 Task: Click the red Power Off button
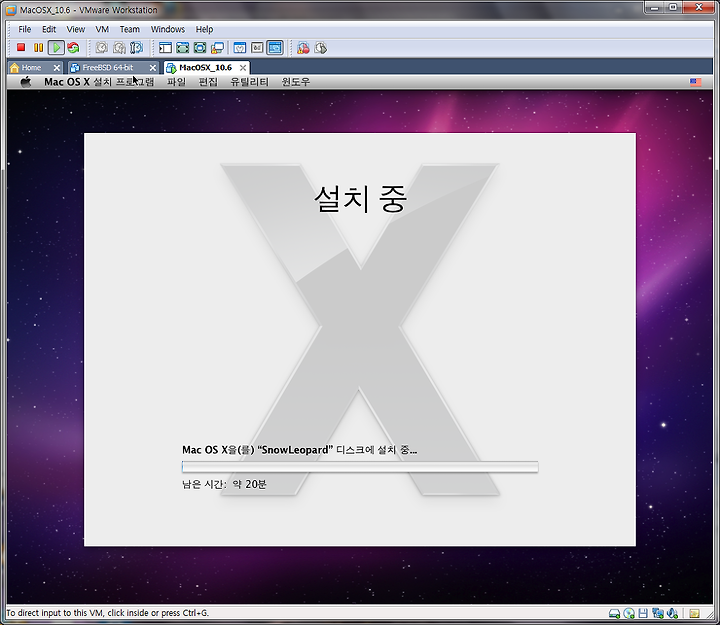[x=21, y=47]
